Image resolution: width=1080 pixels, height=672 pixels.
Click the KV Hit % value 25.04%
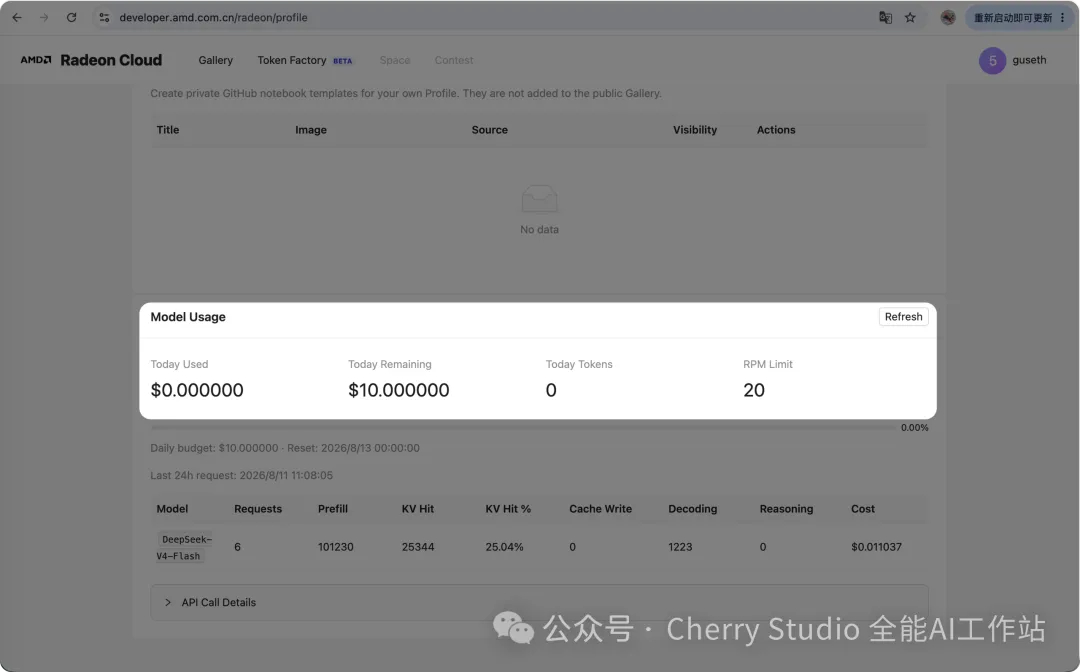click(x=504, y=547)
